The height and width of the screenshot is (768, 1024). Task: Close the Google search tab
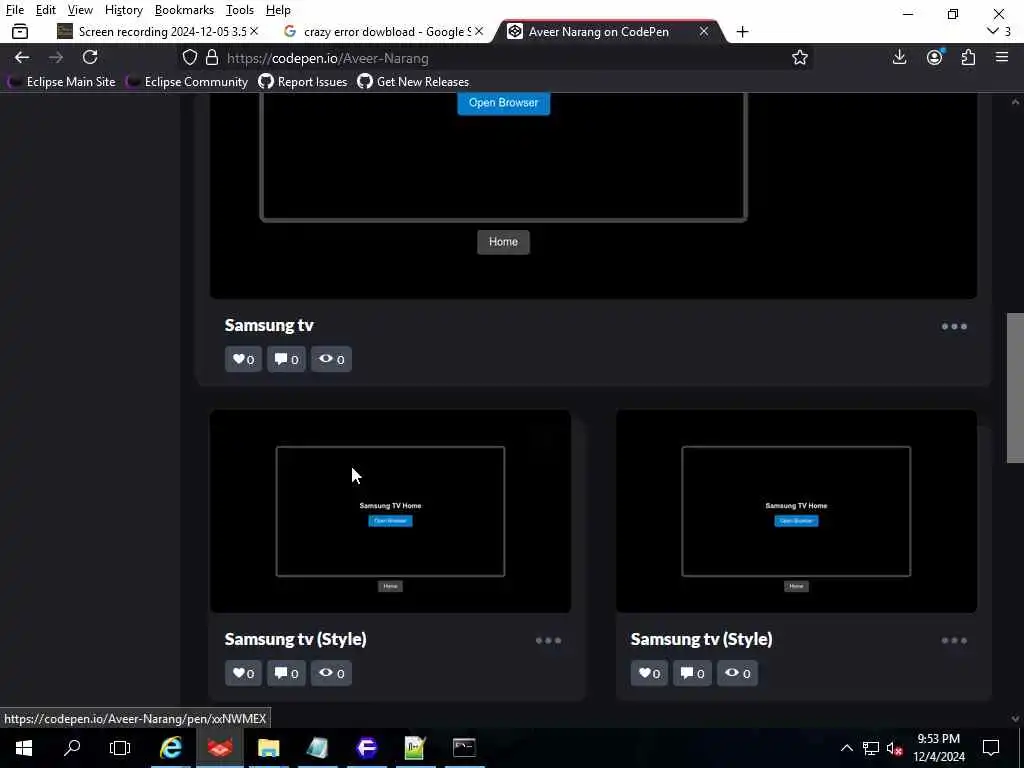coord(479,31)
